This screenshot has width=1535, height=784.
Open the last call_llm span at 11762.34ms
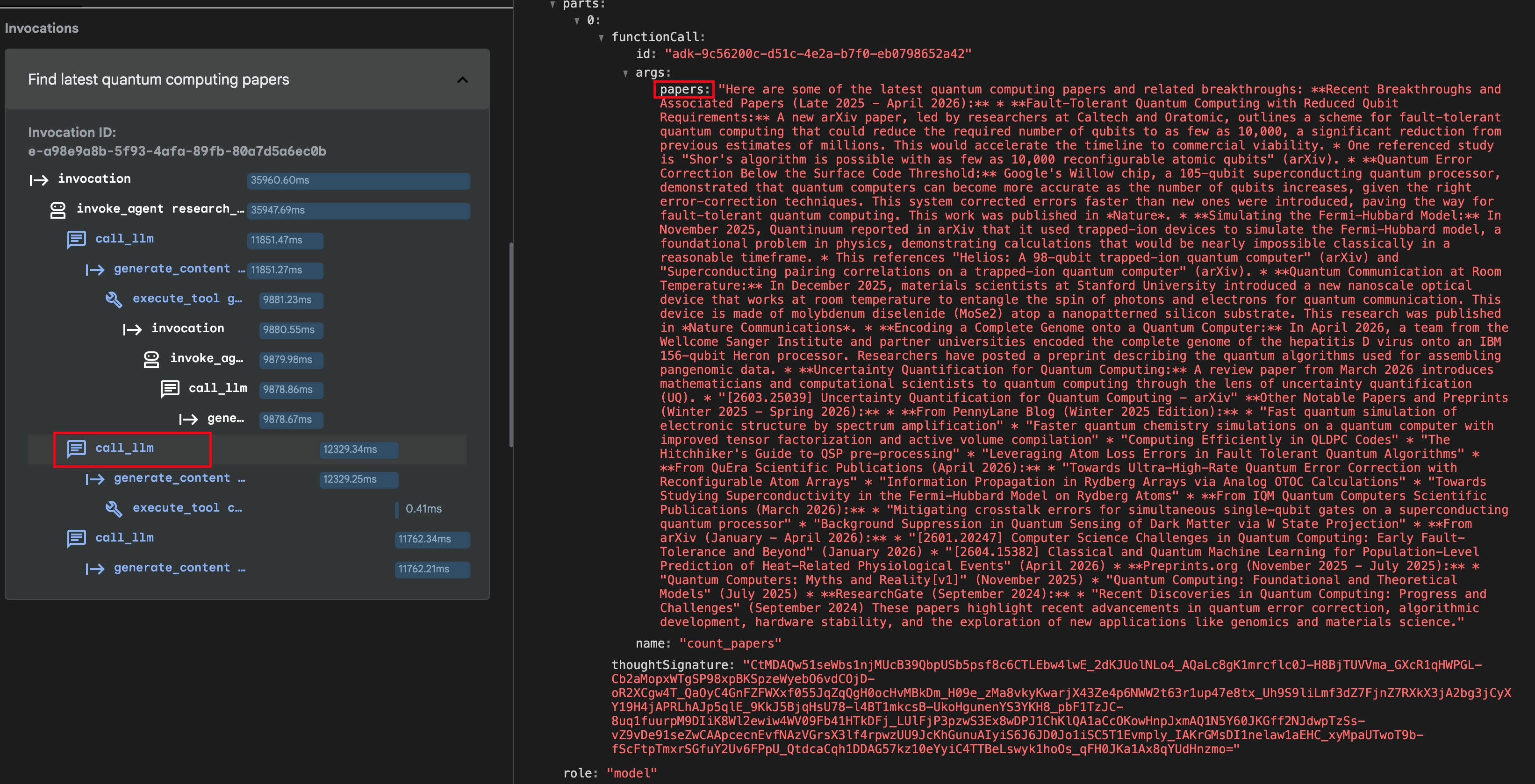[124, 538]
